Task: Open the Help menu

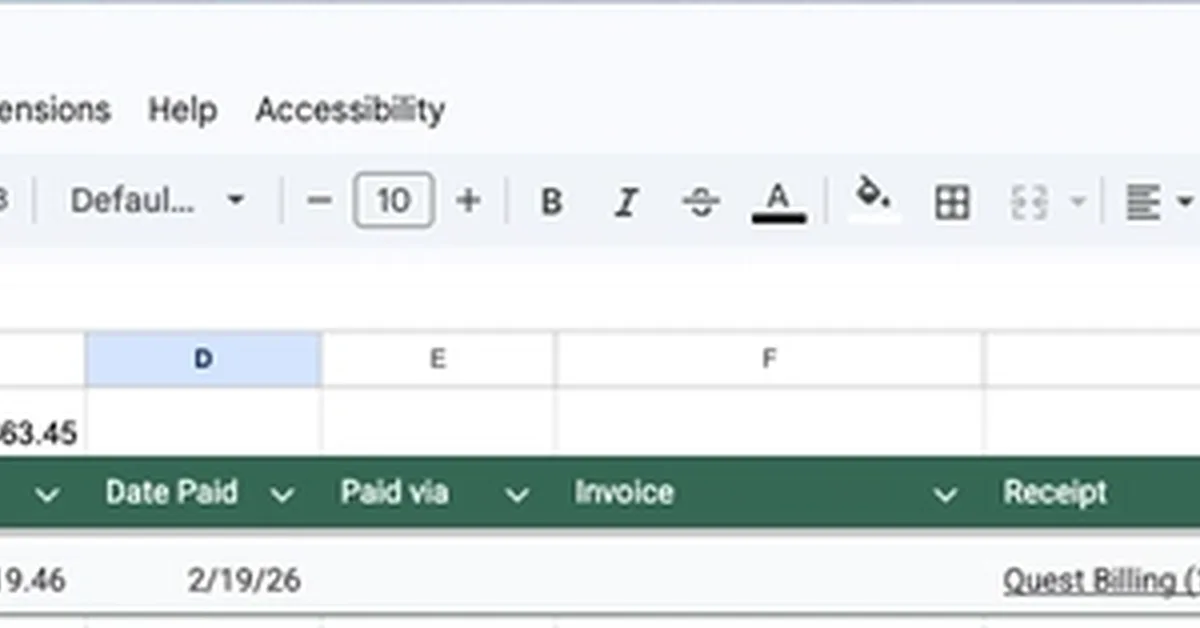Action: [x=183, y=110]
